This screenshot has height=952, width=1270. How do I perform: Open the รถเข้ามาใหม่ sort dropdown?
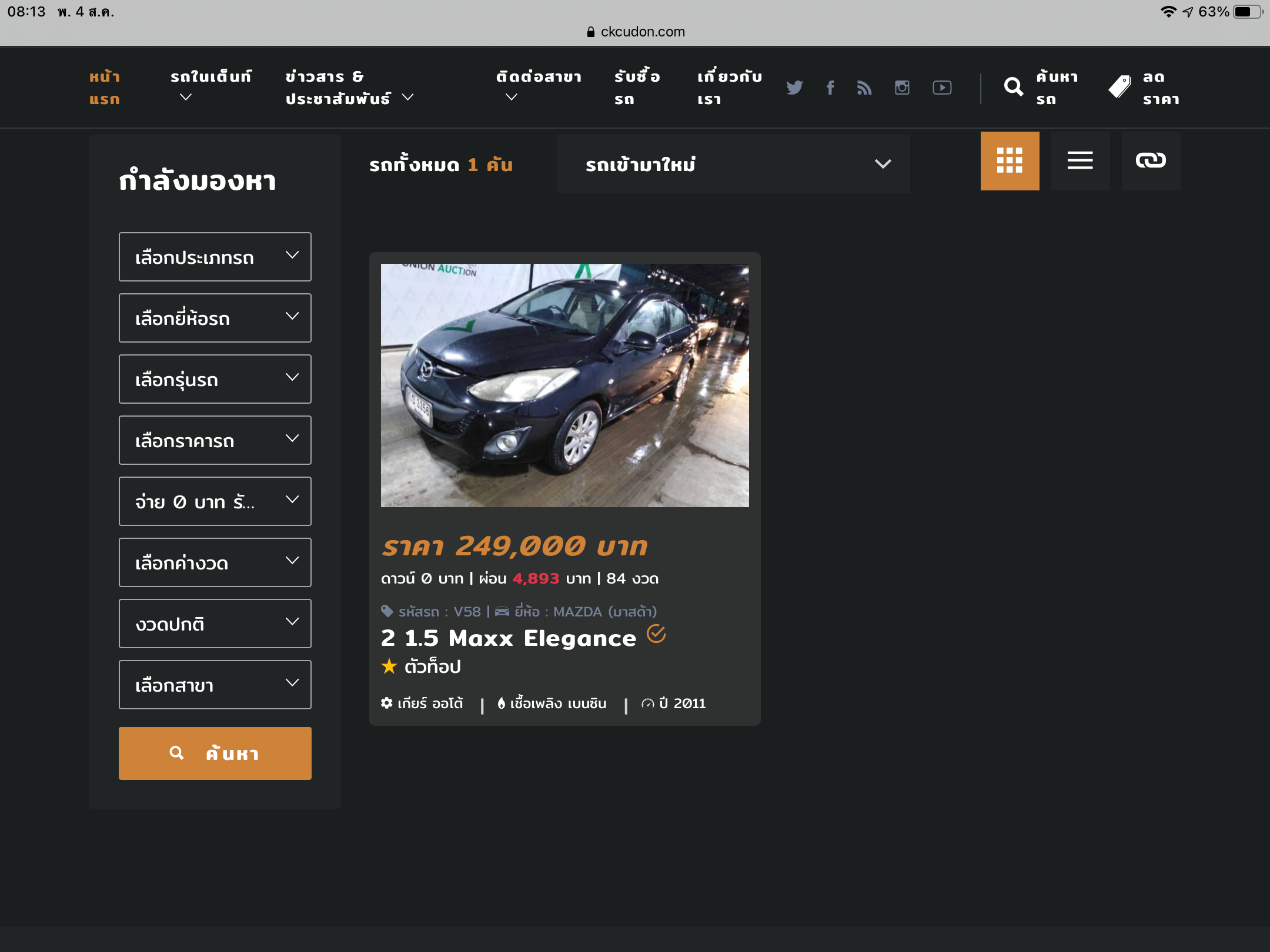click(x=733, y=164)
